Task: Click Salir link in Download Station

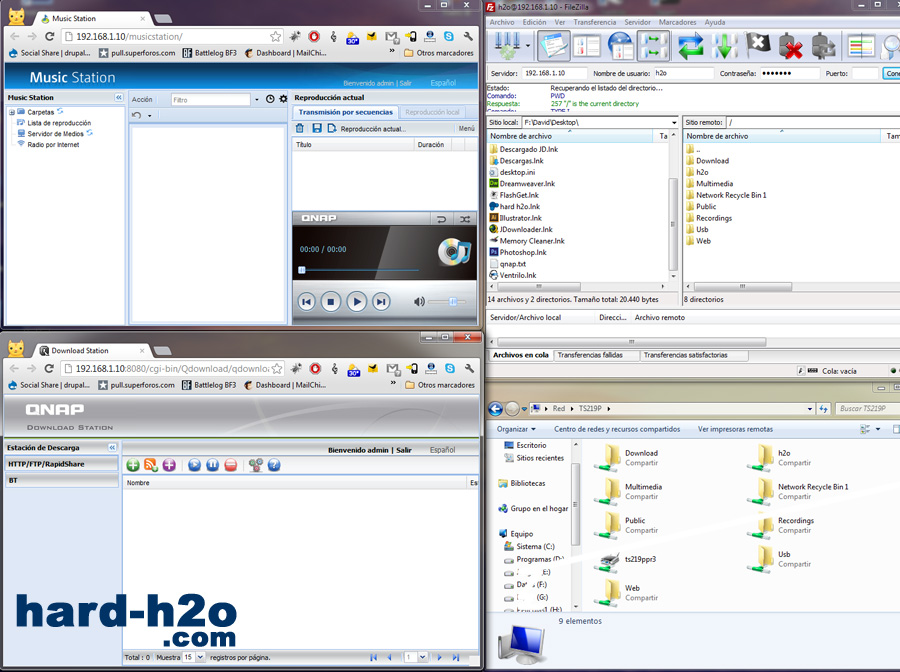Action: (x=404, y=450)
